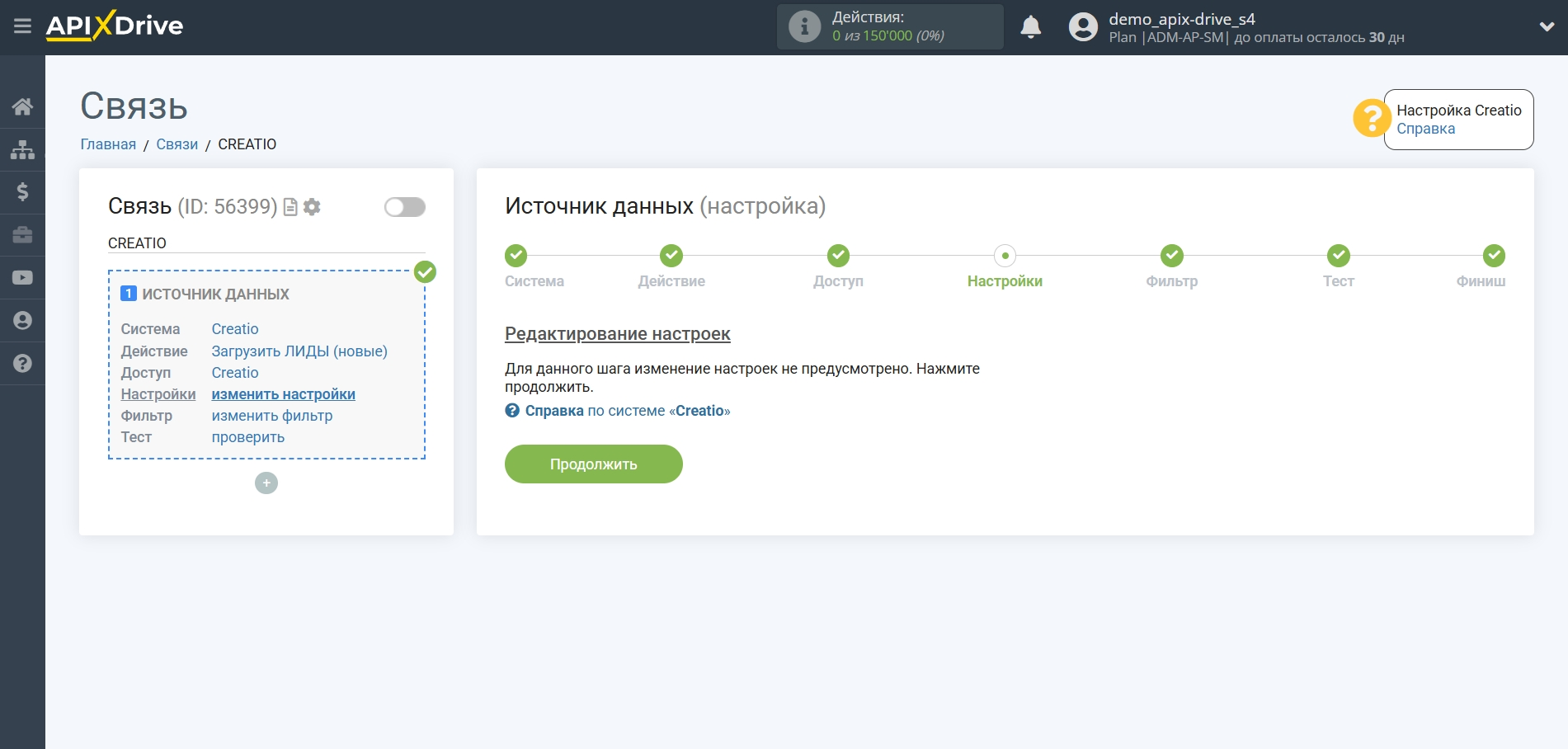Image resolution: width=1568 pixels, height=749 pixels.
Task: Open the user Profile icon in sidebar
Action: coord(22,320)
